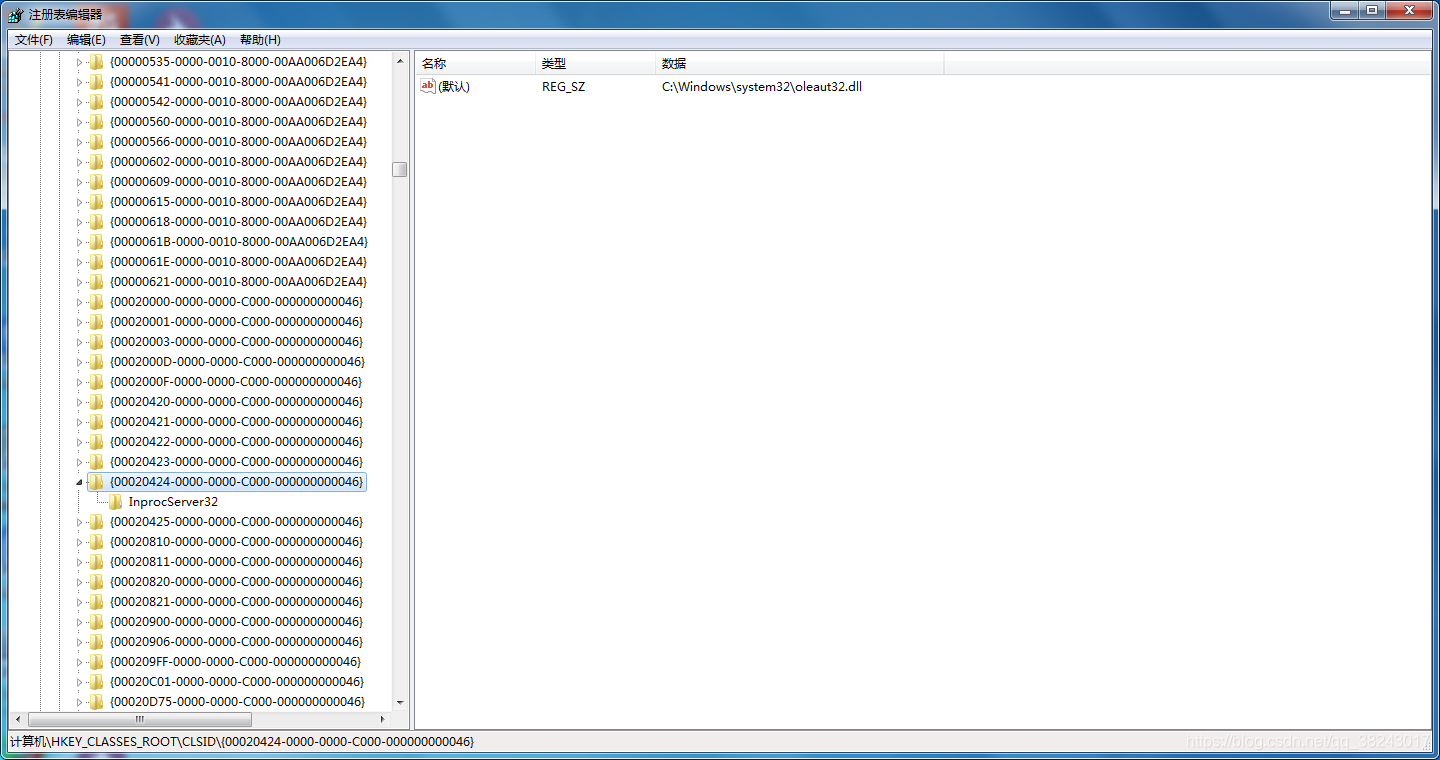This screenshot has width=1440, height=760.
Task: Click the 数据 column header
Action: (800, 64)
